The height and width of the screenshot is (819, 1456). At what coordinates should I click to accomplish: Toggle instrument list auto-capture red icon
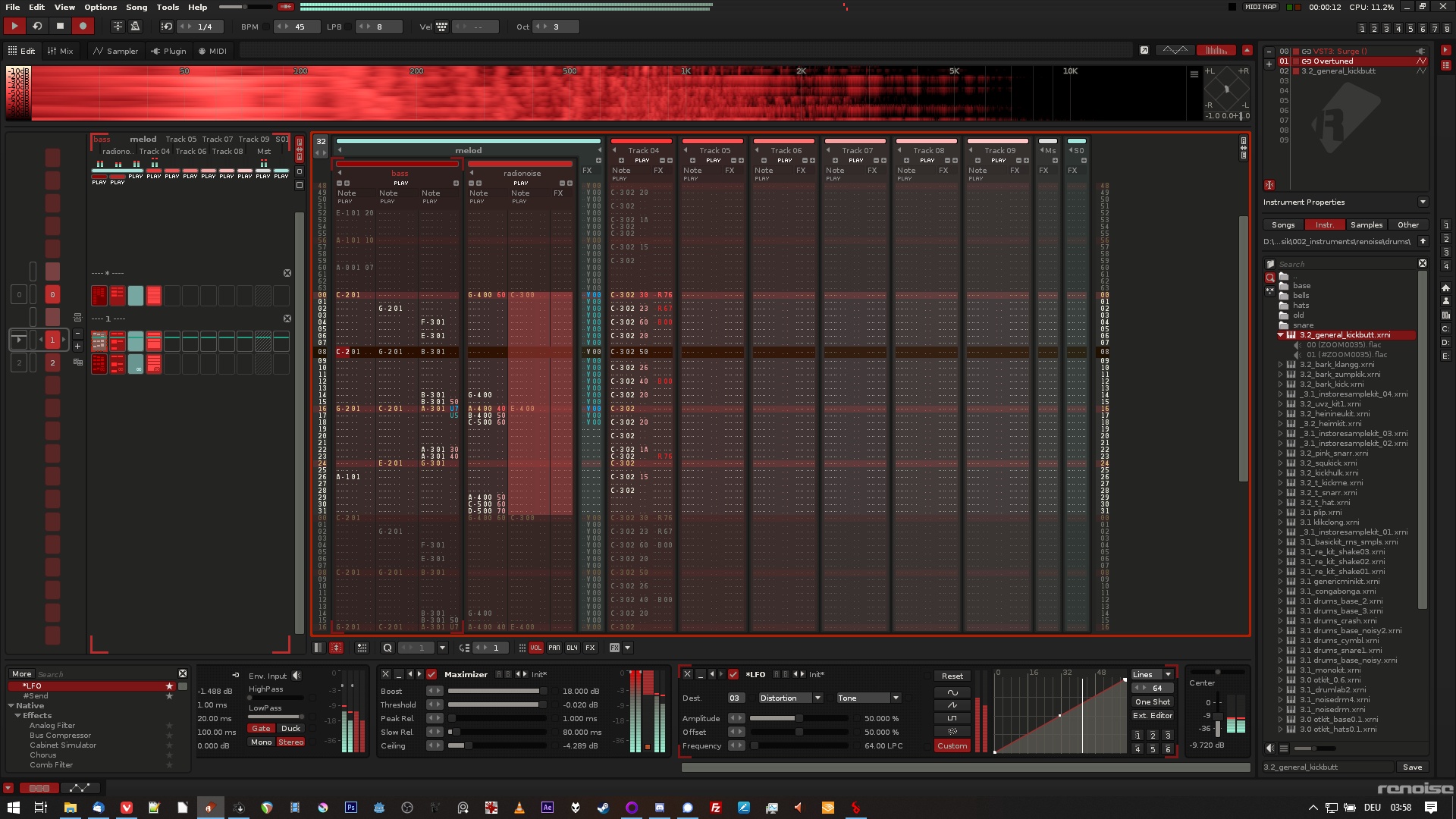[1269, 184]
